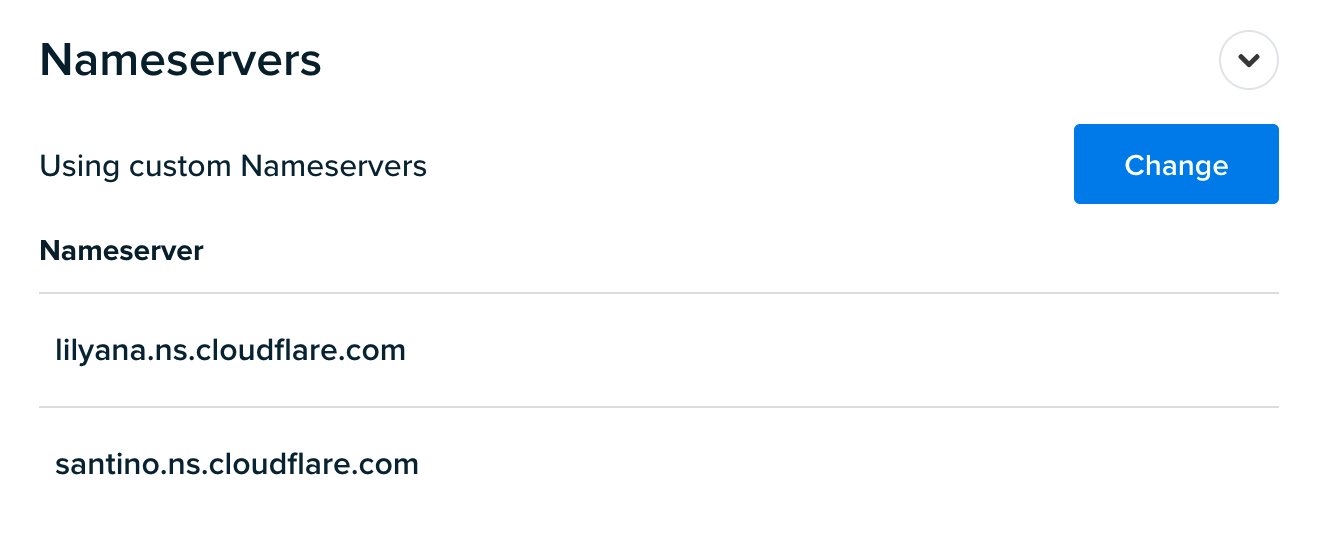
Task: Click the 'Change' label on the blue button
Action: 1176,165
